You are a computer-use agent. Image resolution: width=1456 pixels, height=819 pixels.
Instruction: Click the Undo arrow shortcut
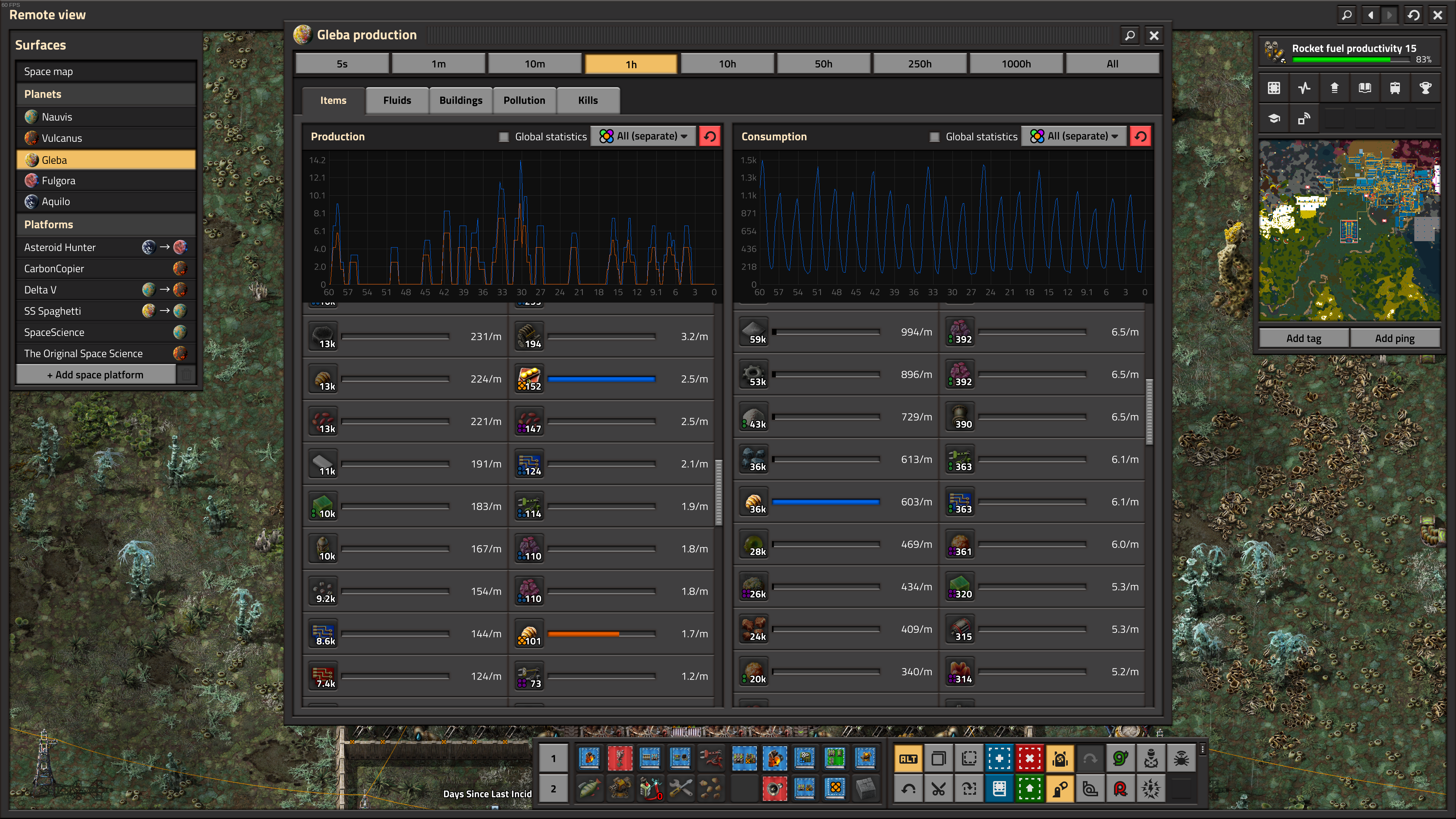pos(908,789)
